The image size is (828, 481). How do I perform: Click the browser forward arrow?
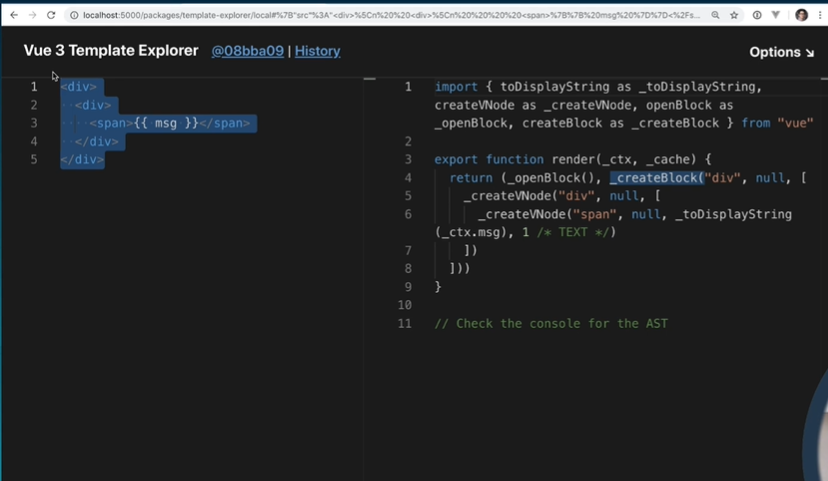click(33, 15)
